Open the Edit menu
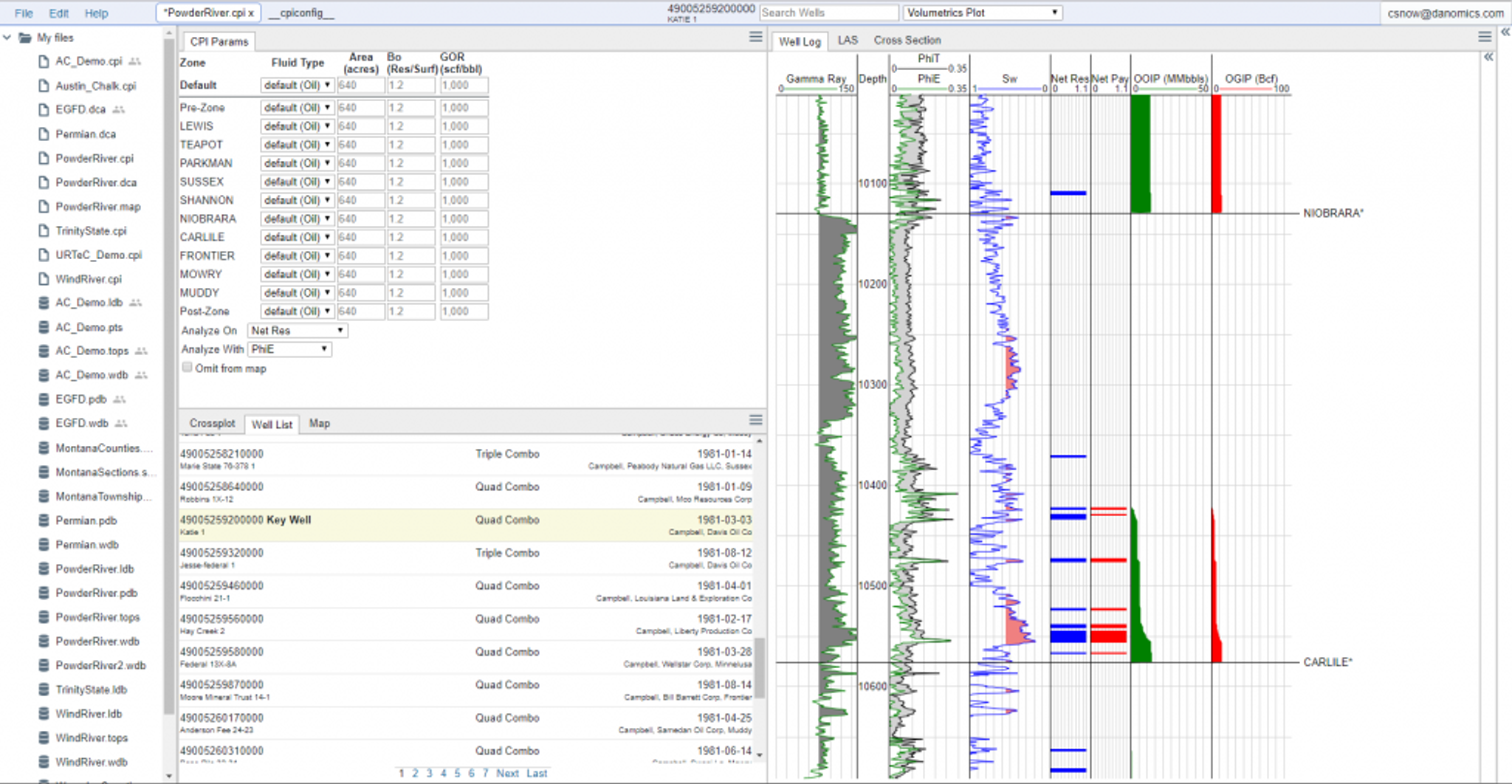1512x784 pixels. [58, 13]
